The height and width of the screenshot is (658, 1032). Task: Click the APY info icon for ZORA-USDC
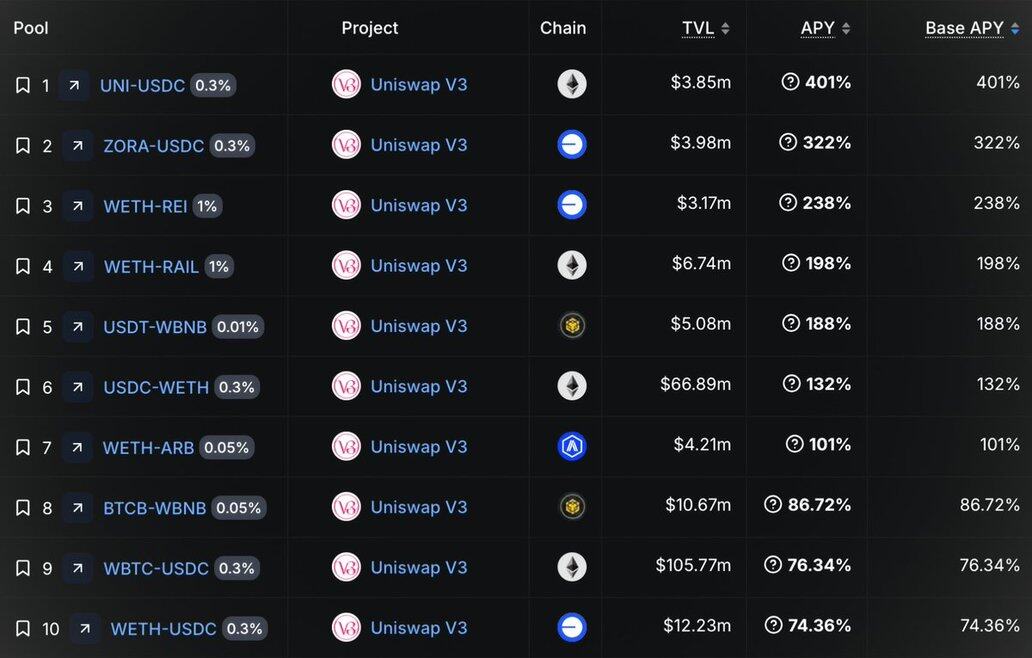pyautogui.click(x=788, y=143)
